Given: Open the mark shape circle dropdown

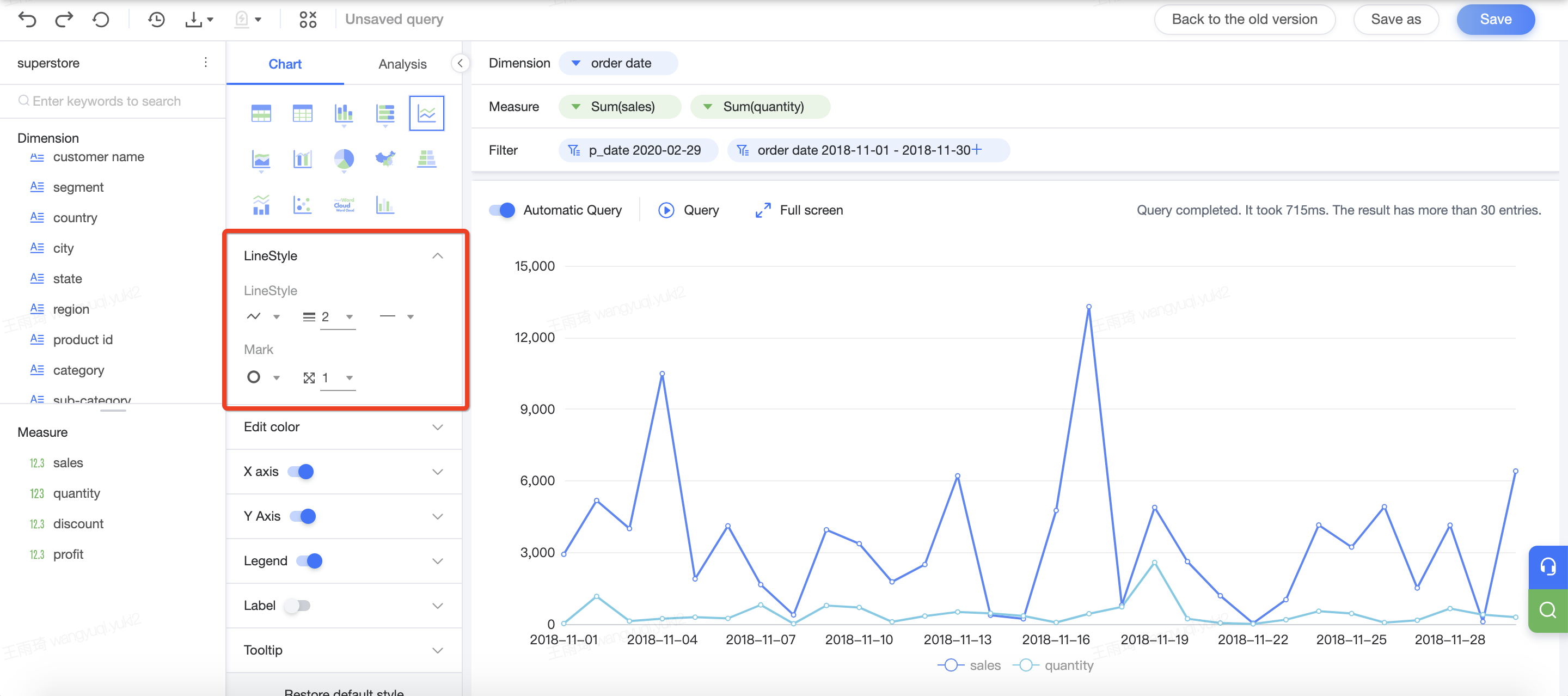Looking at the screenshot, I should pos(263,377).
